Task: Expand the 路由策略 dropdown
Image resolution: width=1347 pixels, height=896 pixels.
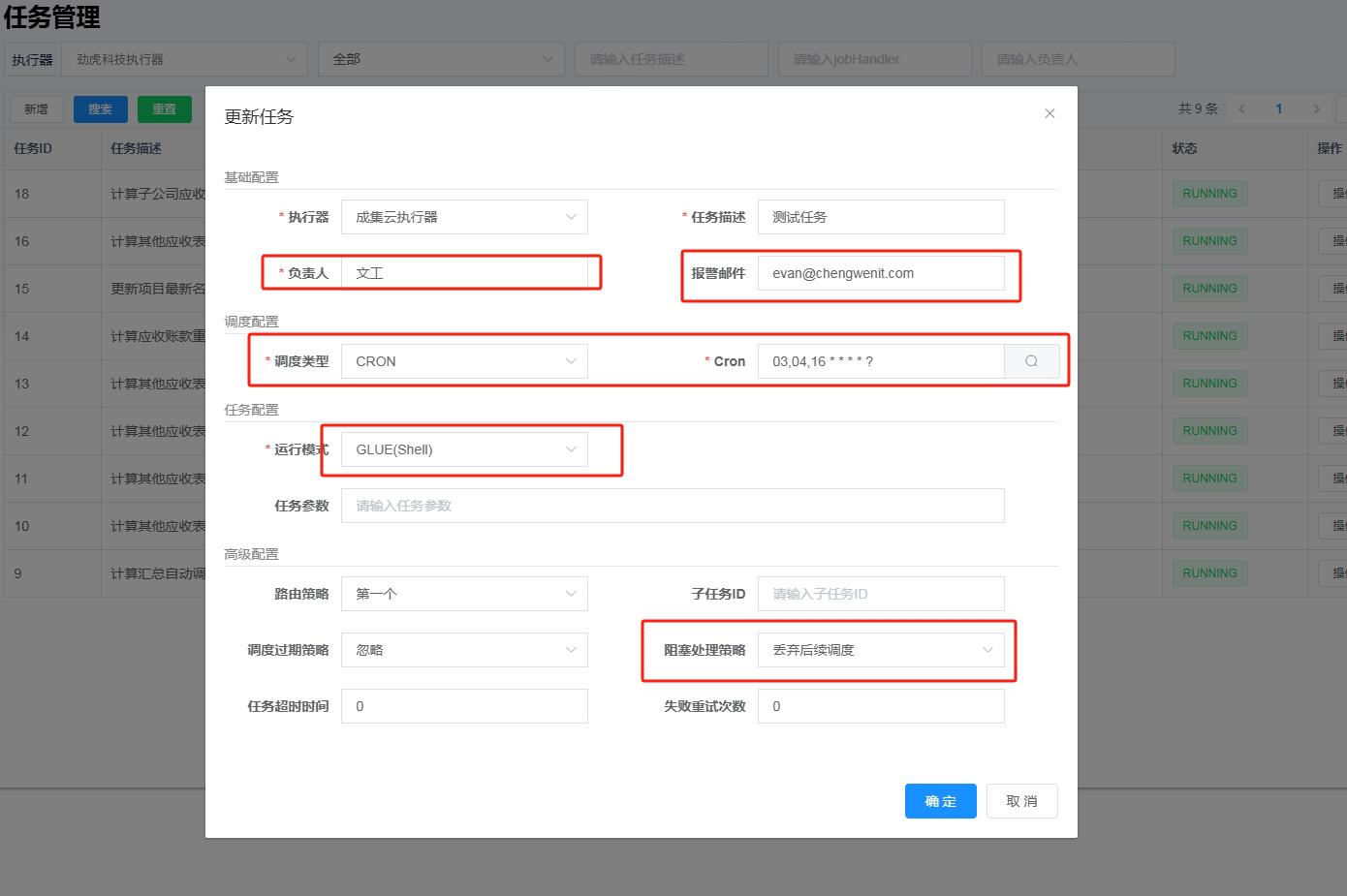Action: click(464, 594)
